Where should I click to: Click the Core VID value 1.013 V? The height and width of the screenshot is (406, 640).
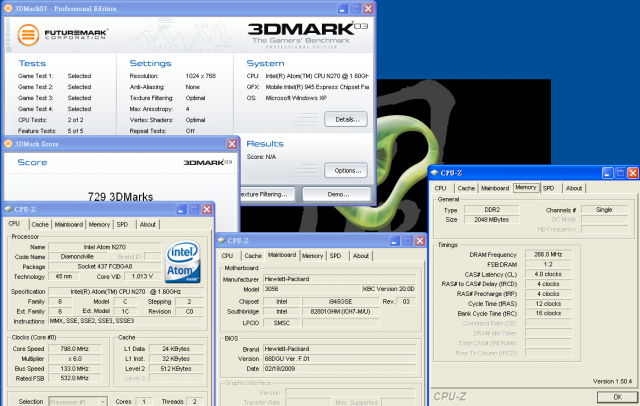point(142,276)
